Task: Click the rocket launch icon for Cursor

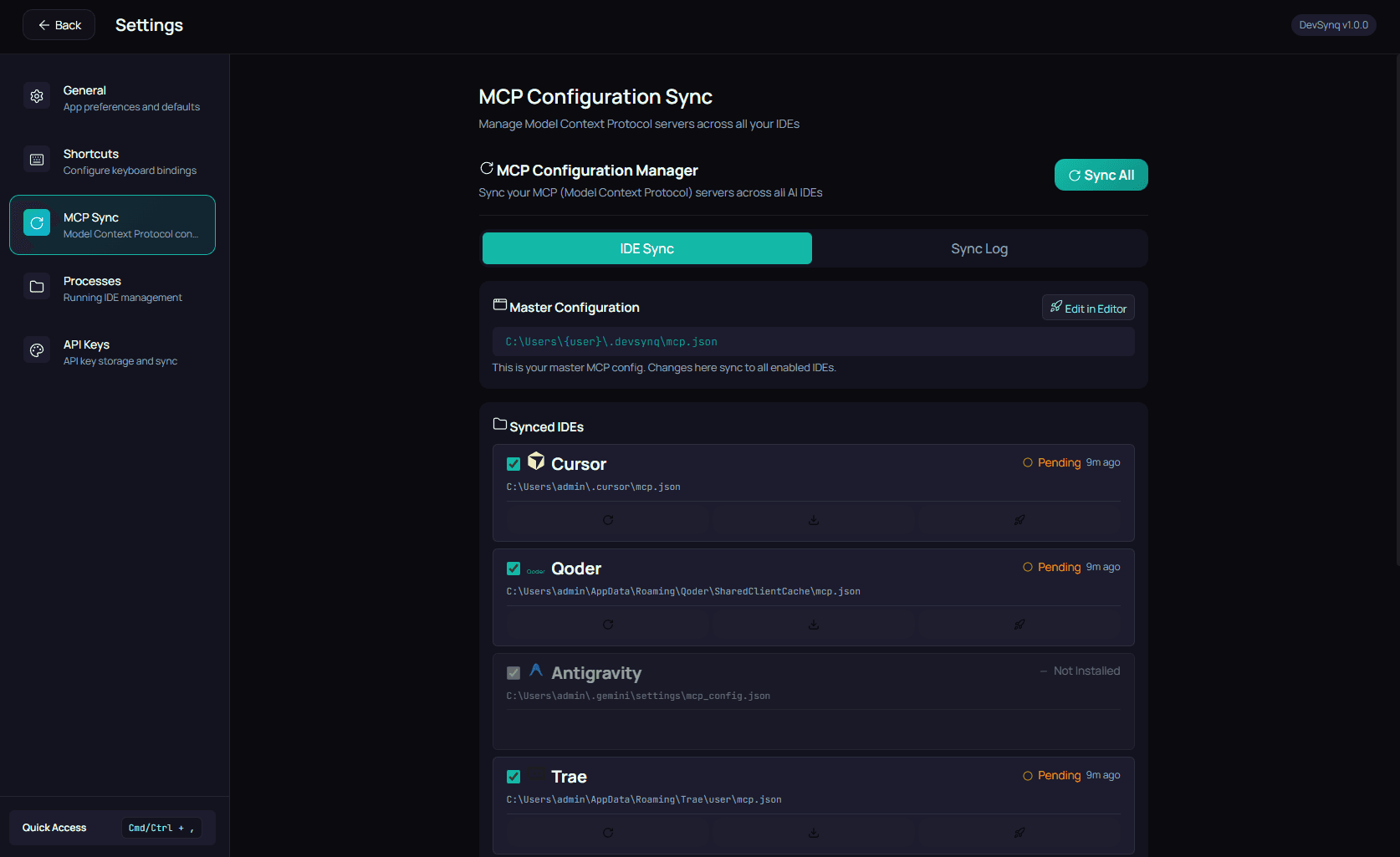Action: [x=1019, y=519]
